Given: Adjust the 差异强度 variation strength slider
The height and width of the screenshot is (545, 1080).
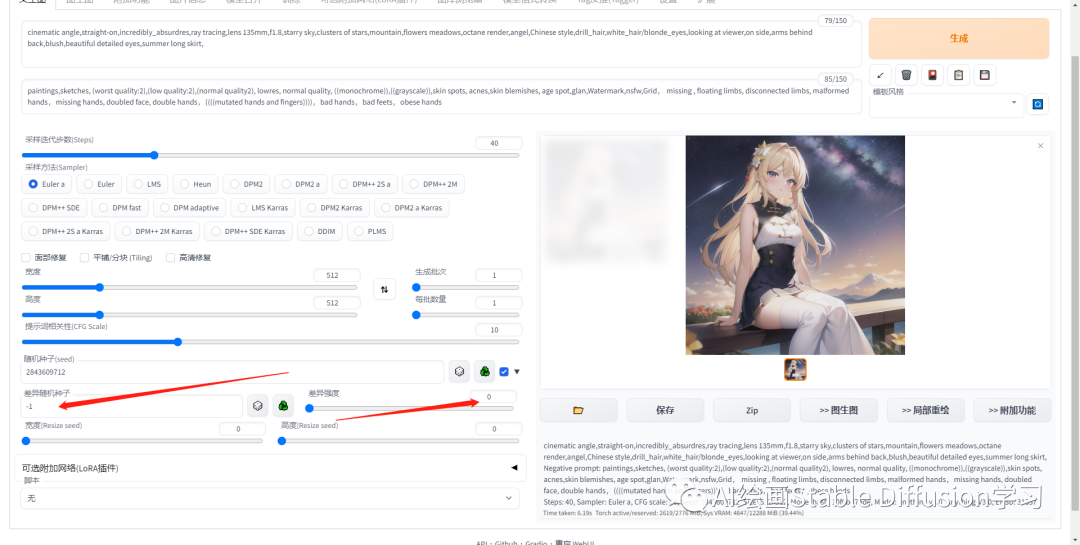Looking at the screenshot, I should pos(409,409).
